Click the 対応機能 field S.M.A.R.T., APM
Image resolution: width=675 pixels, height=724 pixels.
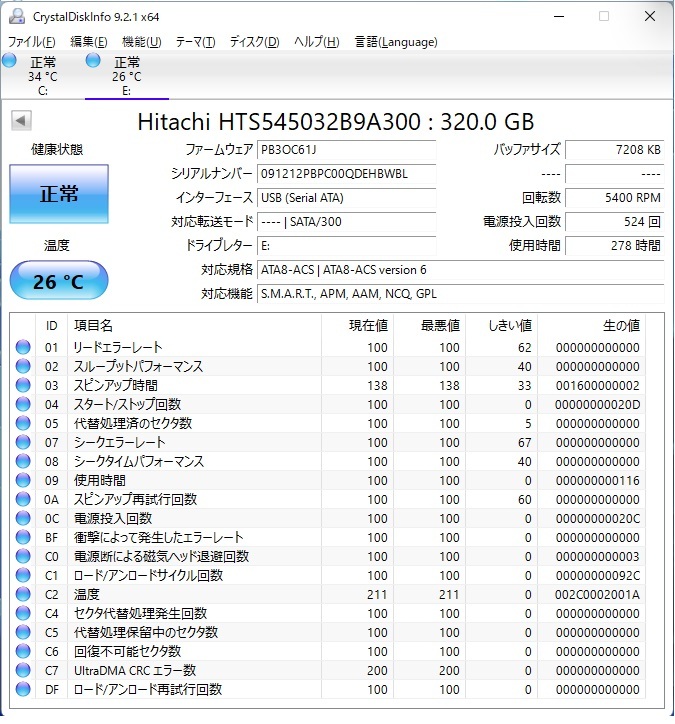[460, 294]
